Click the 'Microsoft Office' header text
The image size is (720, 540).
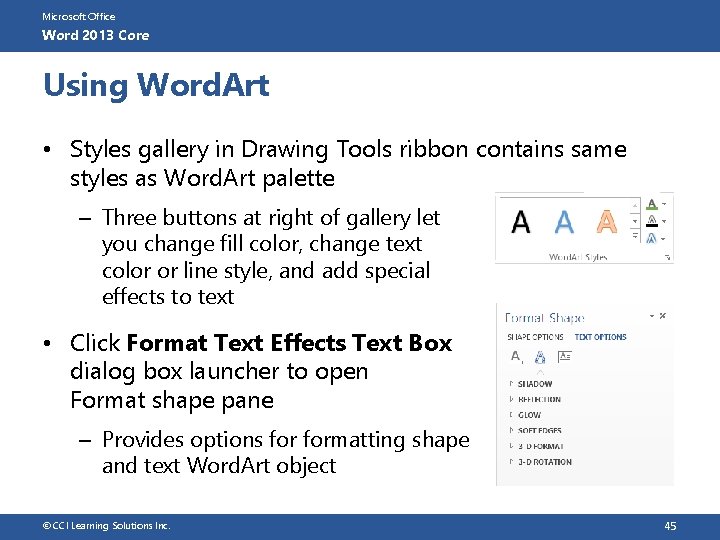tap(79, 17)
